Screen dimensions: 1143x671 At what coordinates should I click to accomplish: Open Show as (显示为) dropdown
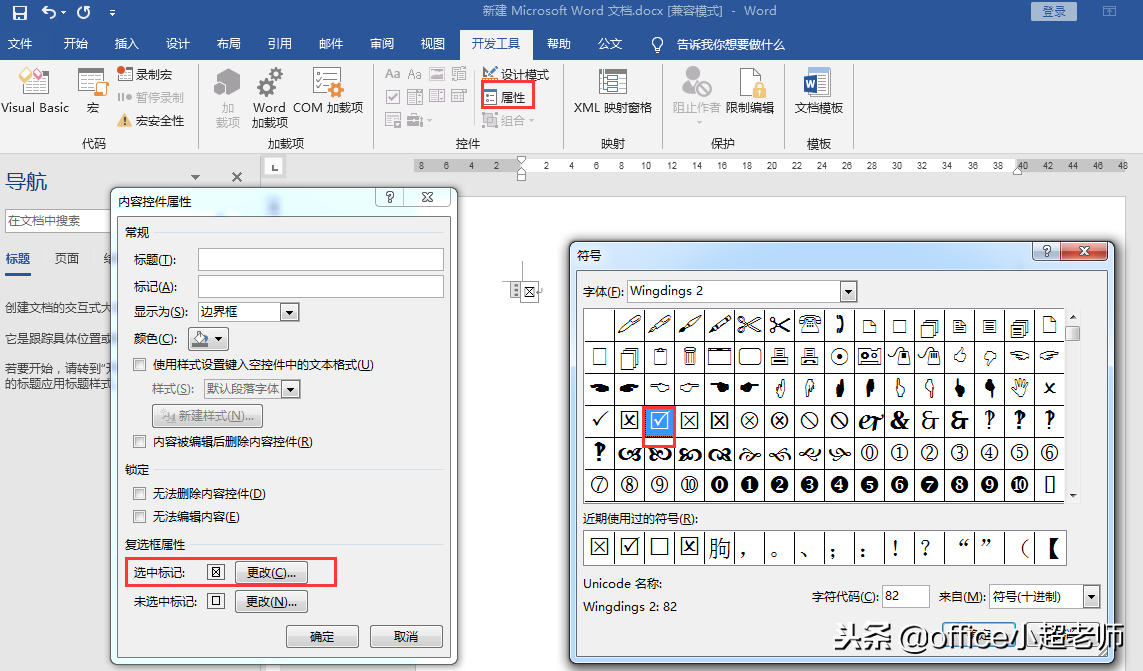[x=289, y=312]
